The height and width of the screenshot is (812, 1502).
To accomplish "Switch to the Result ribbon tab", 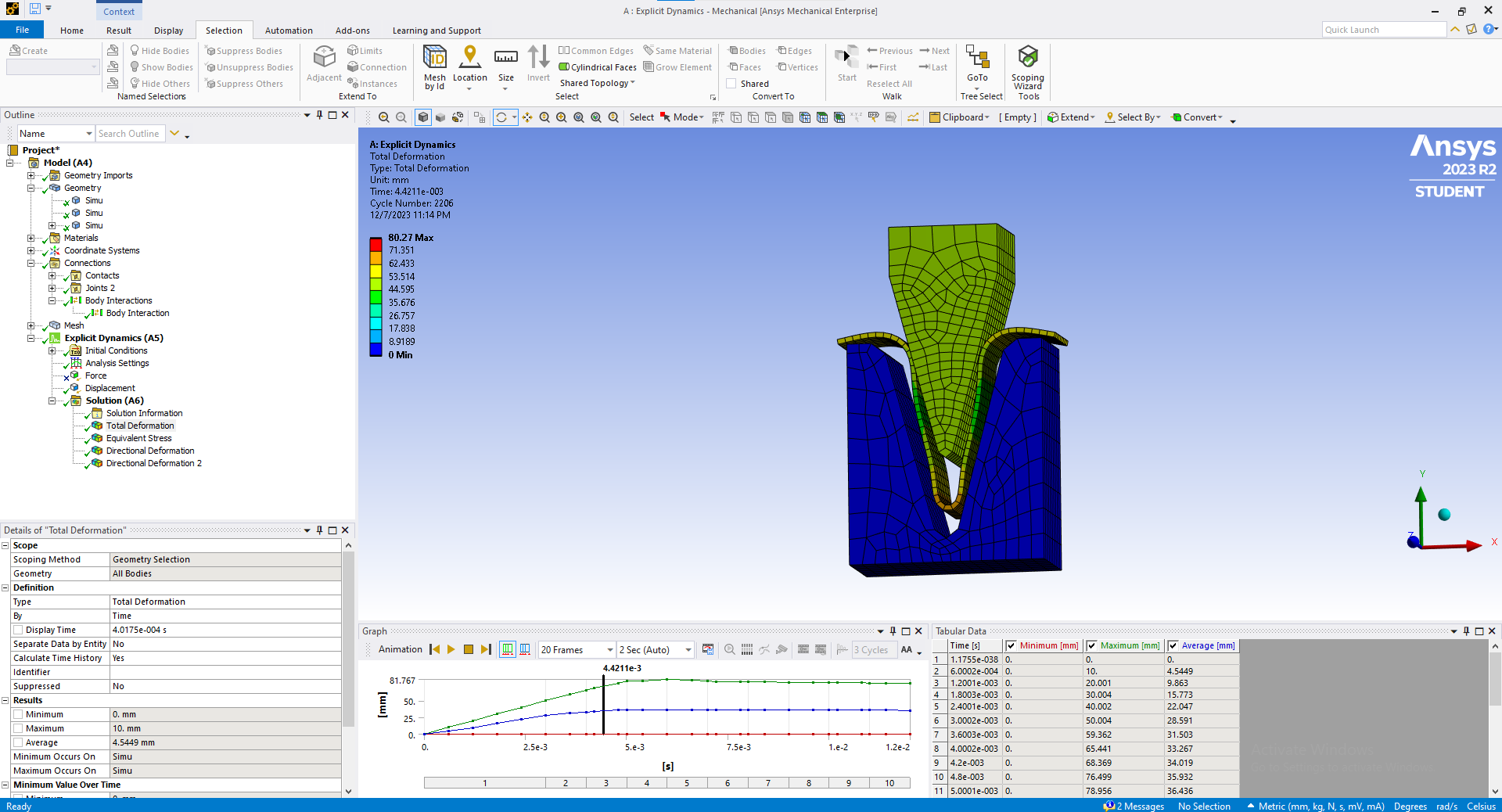I will 119,31.
